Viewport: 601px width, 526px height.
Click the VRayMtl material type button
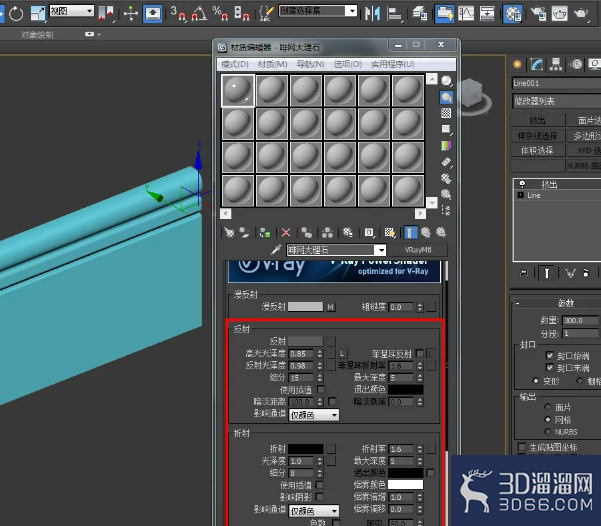(x=418, y=250)
